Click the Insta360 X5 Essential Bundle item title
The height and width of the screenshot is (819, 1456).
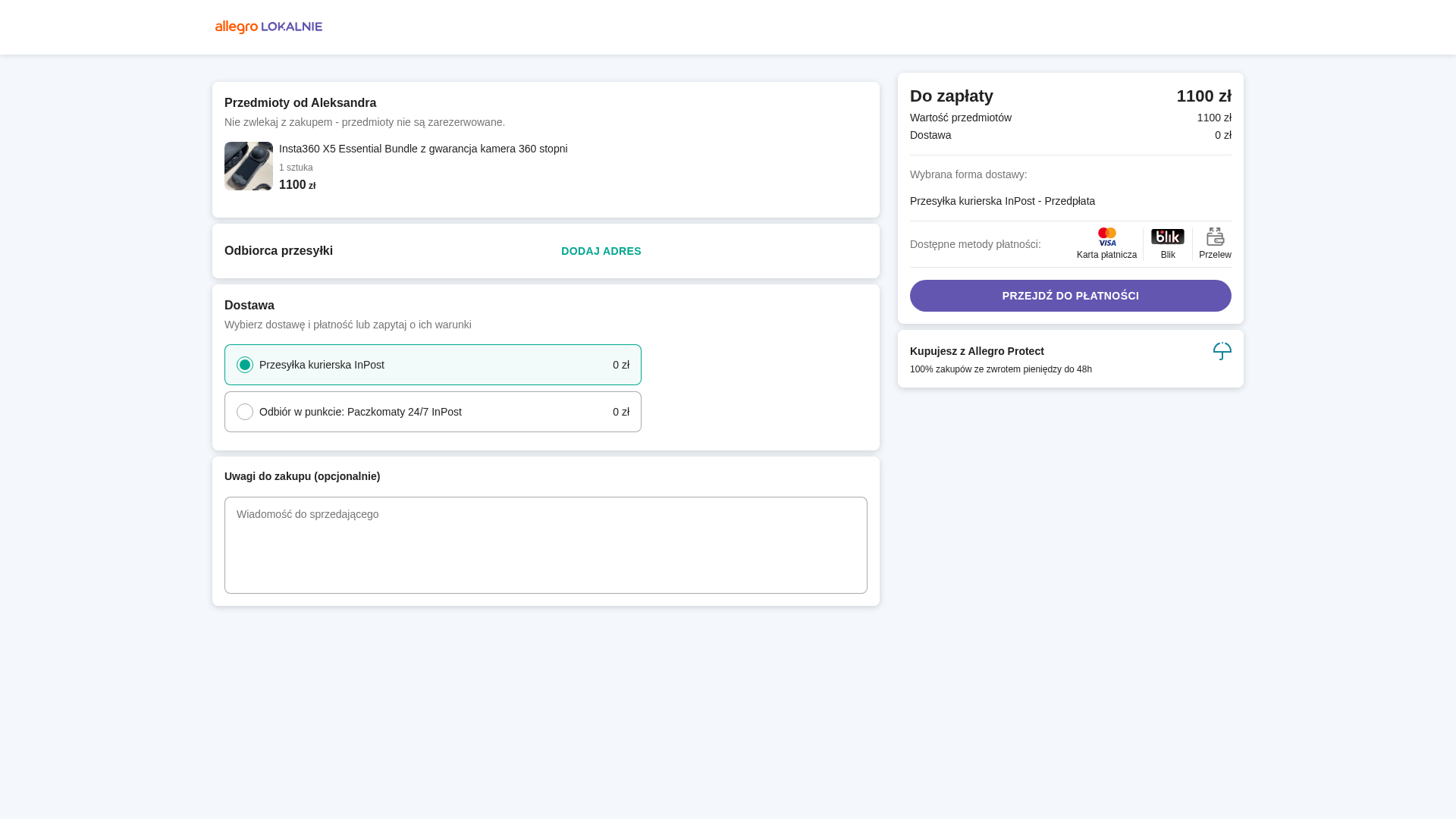click(423, 149)
